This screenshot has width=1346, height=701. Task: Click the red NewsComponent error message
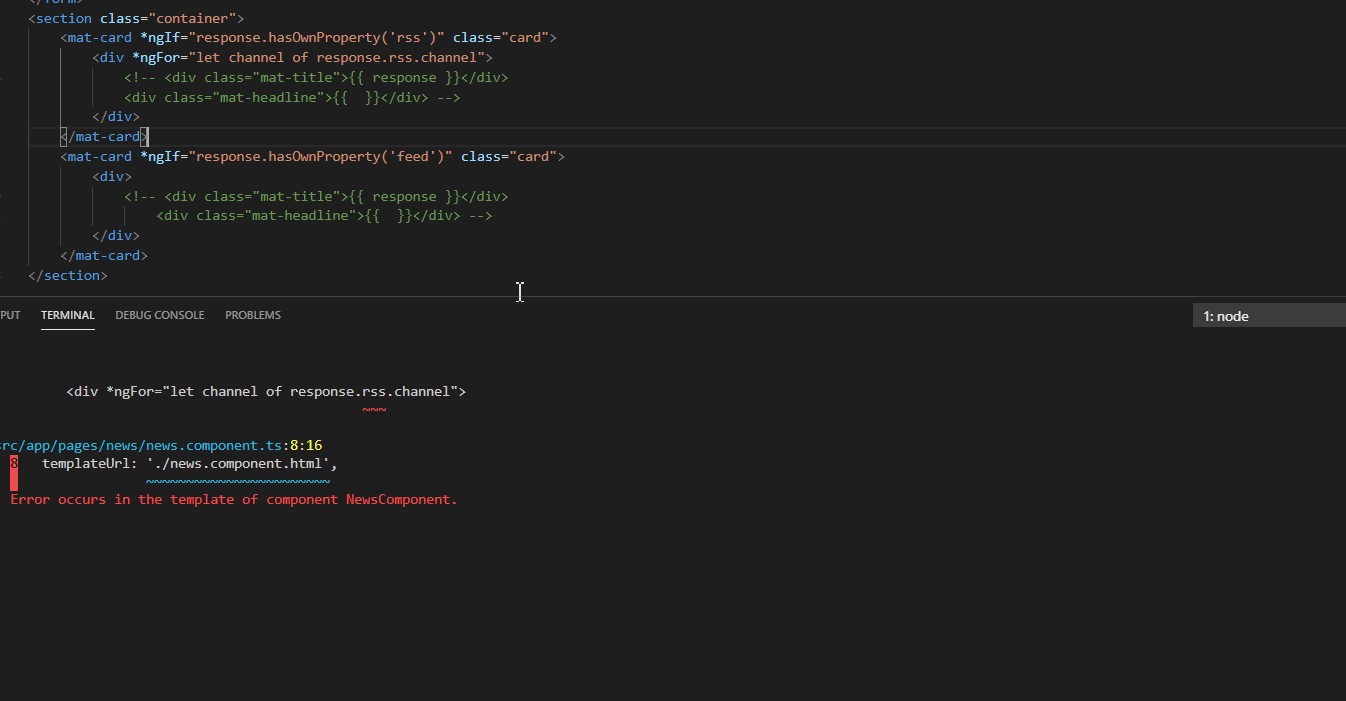click(233, 499)
